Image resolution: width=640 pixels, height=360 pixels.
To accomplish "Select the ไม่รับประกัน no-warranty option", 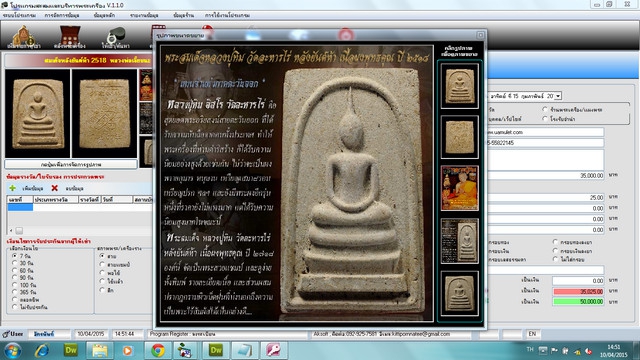I will [15, 307].
